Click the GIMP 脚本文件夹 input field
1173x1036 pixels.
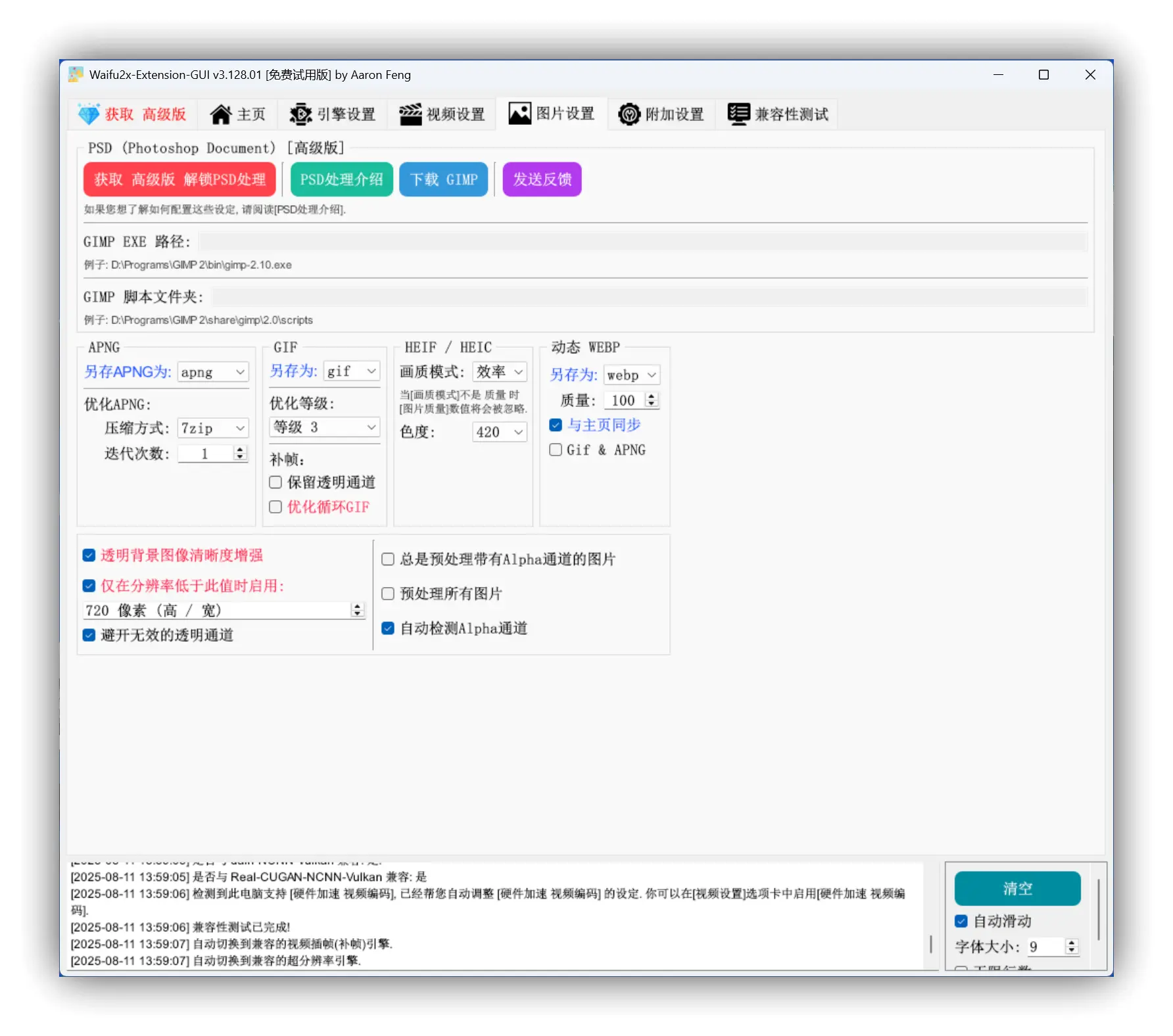(650, 296)
